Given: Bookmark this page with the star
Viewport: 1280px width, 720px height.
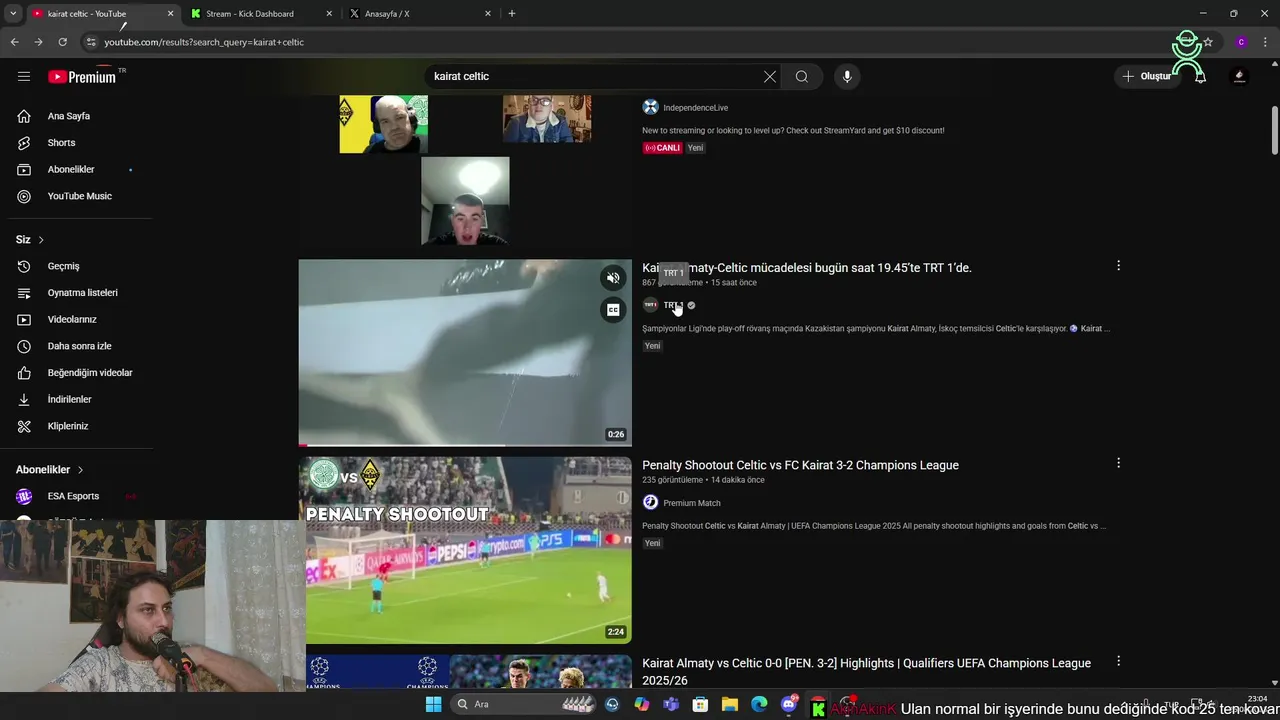Looking at the screenshot, I should click(x=1208, y=42).
